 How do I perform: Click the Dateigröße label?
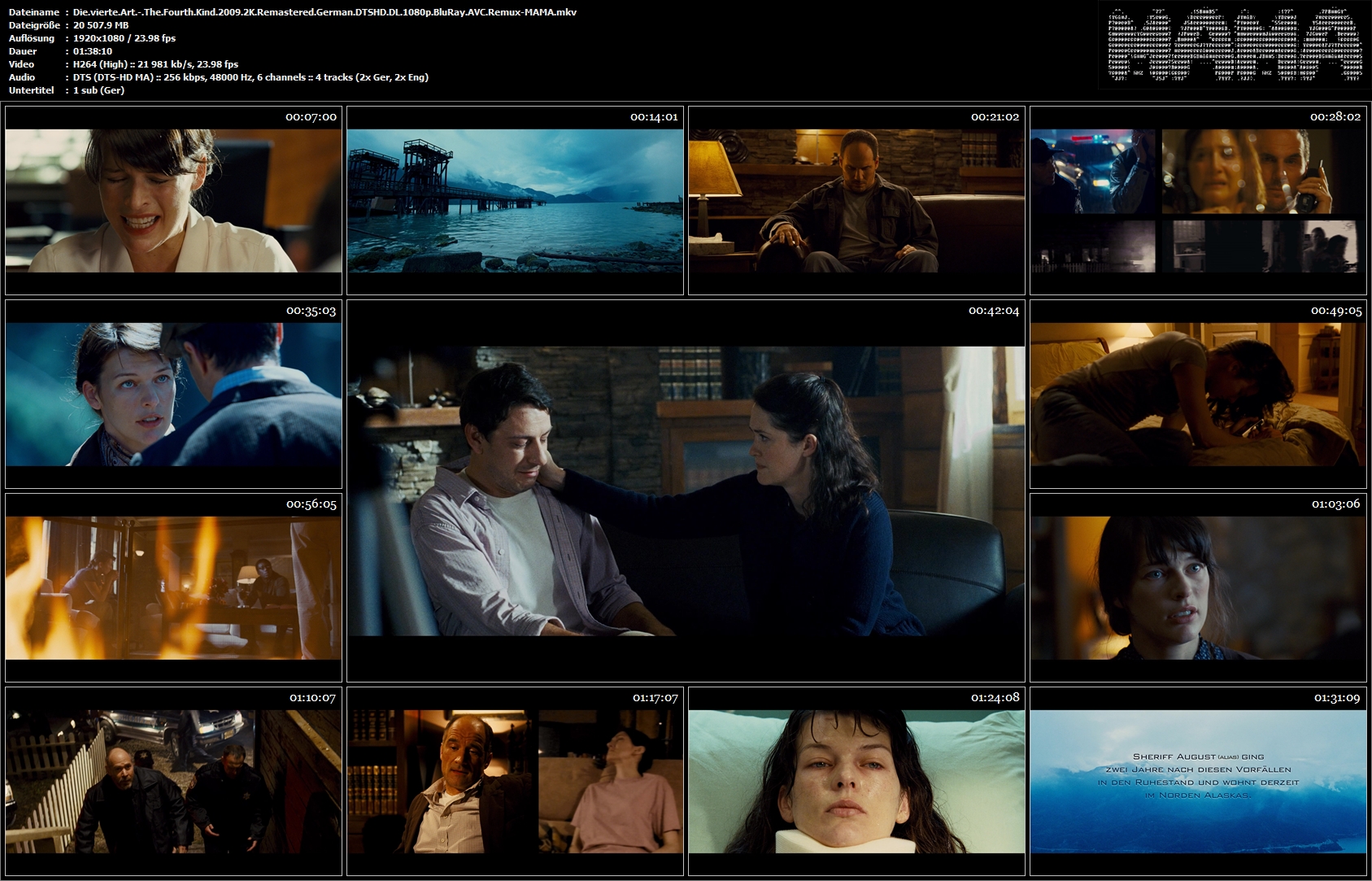point(33,25)
